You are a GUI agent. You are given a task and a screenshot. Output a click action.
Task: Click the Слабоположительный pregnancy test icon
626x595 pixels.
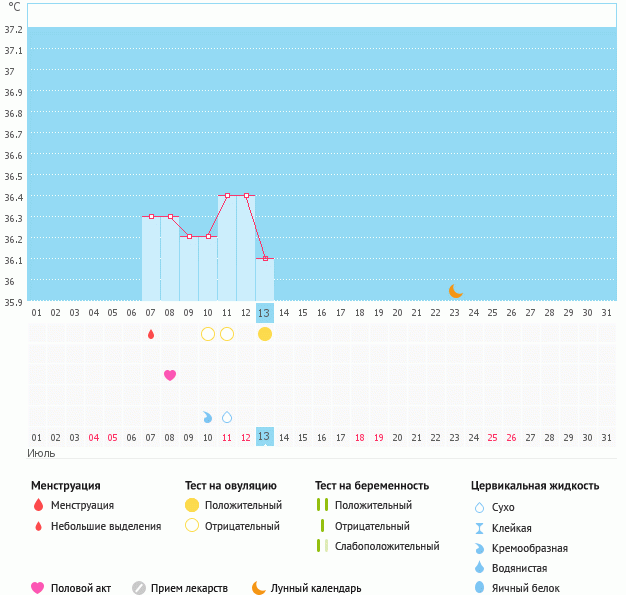pyautogui.click(x=321, y=546)
